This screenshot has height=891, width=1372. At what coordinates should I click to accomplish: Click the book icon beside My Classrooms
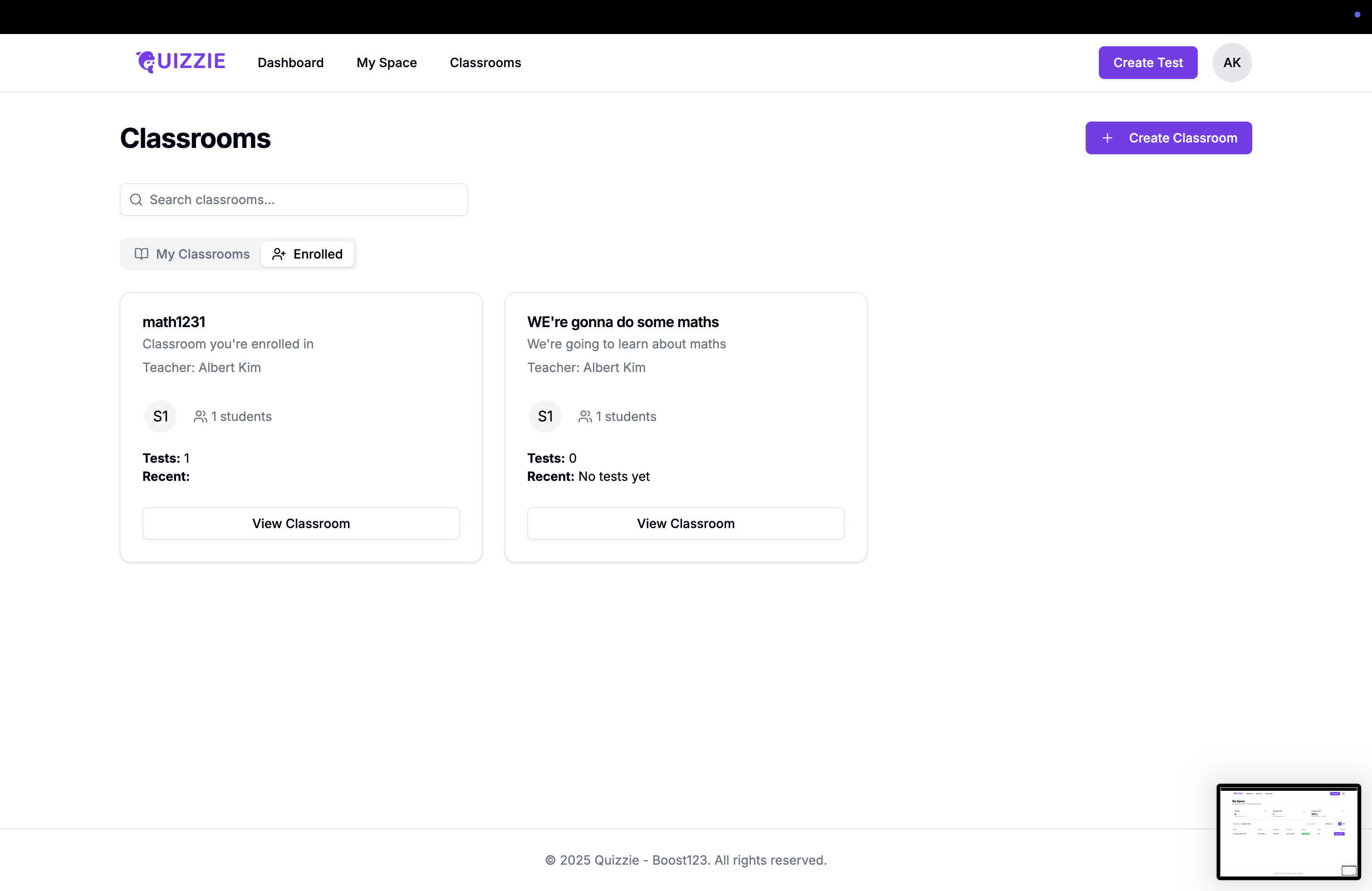[141, 254]
